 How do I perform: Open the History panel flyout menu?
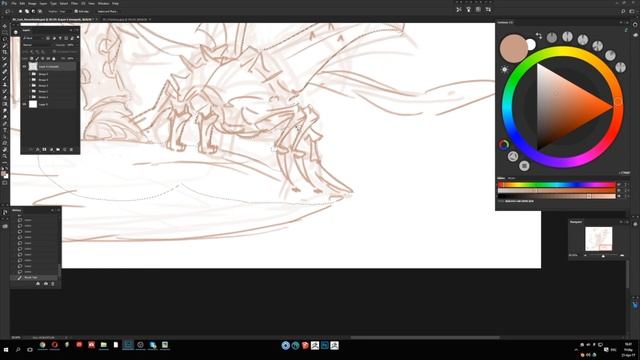click(58, 210)
